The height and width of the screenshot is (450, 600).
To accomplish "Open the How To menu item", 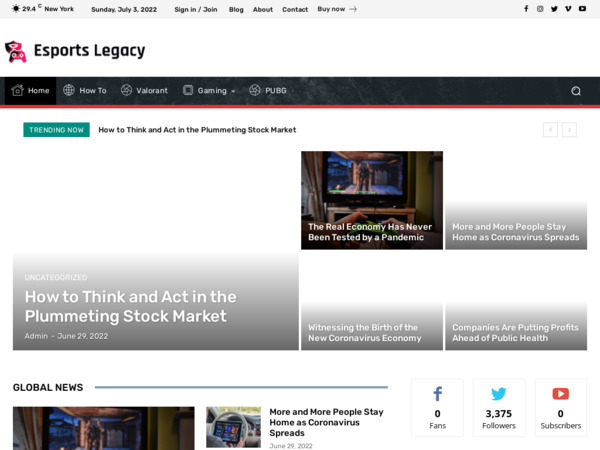I will [x=85, y=91].
